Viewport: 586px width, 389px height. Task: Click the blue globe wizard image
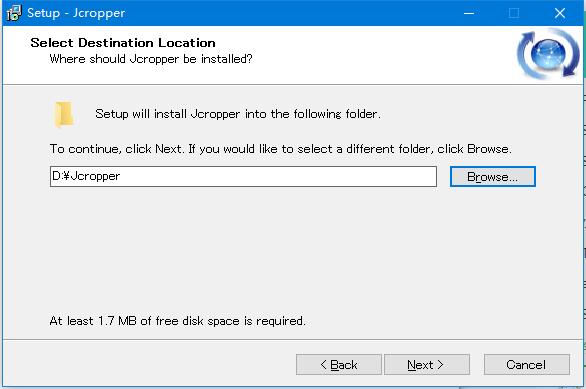point(548,54)
